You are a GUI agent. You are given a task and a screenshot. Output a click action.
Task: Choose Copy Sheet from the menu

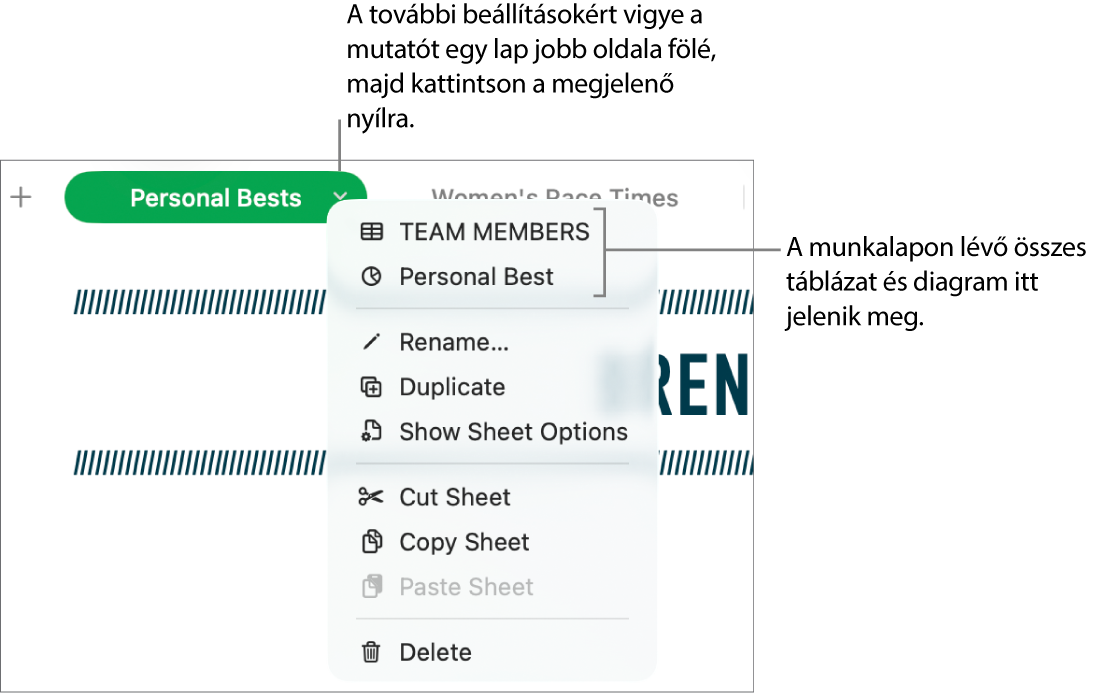(x=464, y=542)
